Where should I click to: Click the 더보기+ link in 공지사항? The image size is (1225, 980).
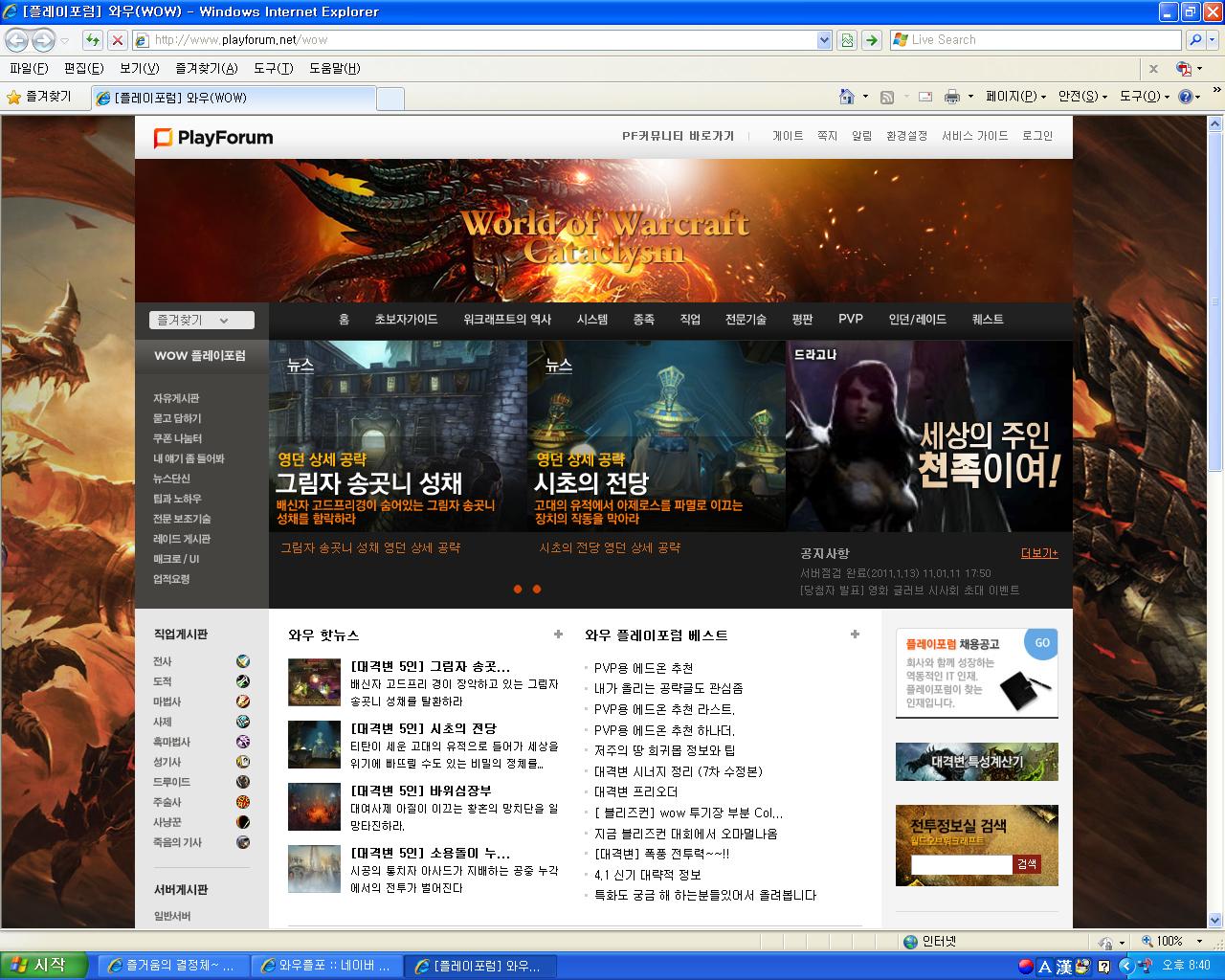pos(1039,553)
